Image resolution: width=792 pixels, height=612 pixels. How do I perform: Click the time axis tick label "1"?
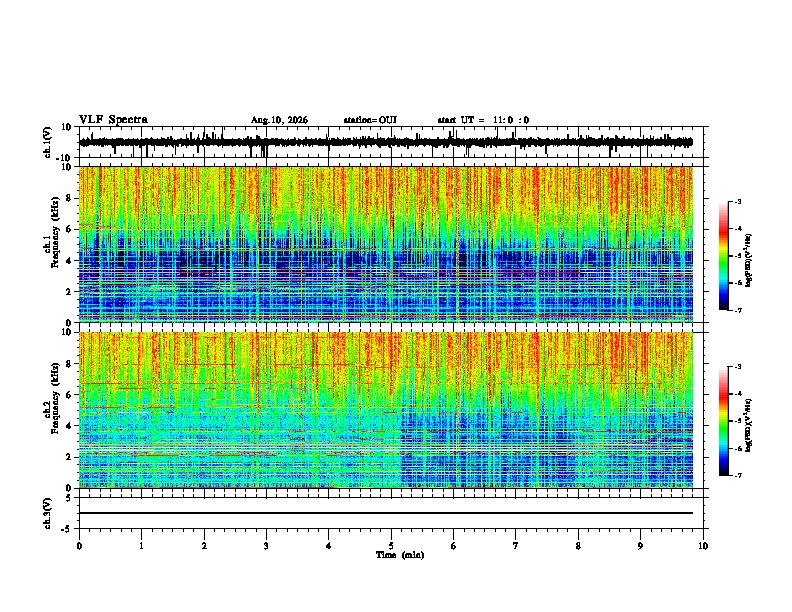coord(141,546)
